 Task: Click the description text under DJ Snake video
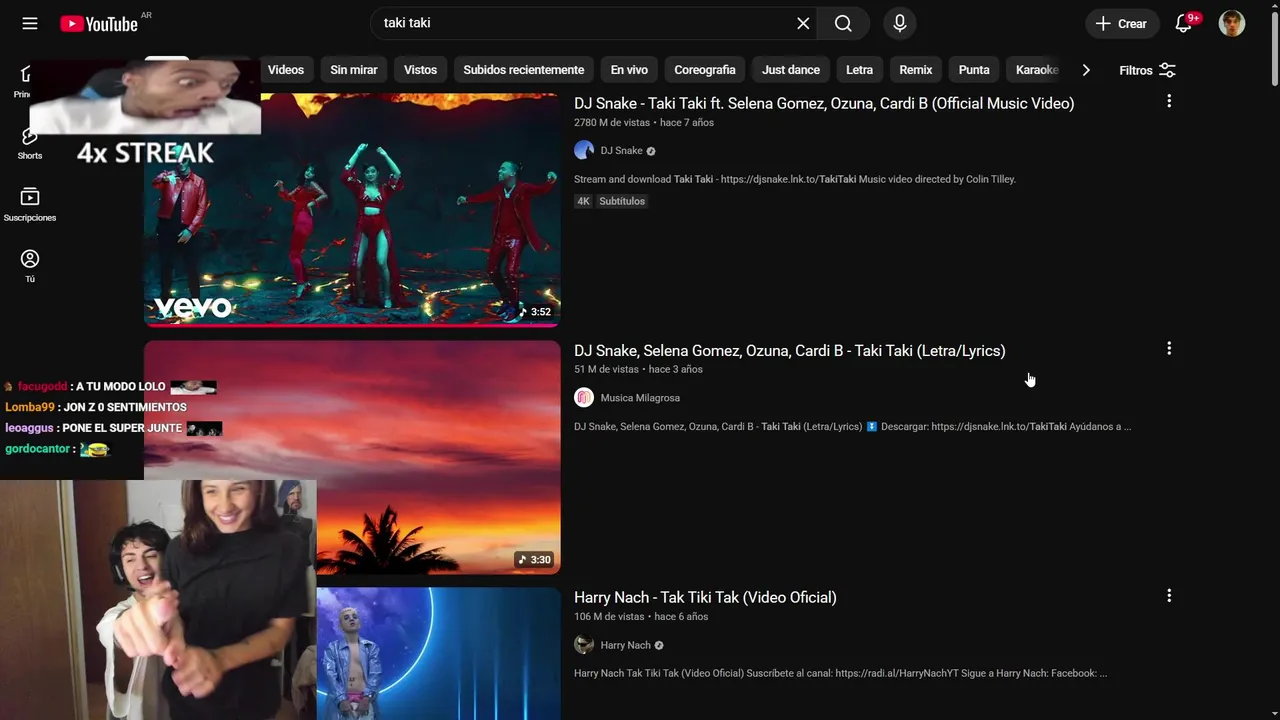[795, 179]
